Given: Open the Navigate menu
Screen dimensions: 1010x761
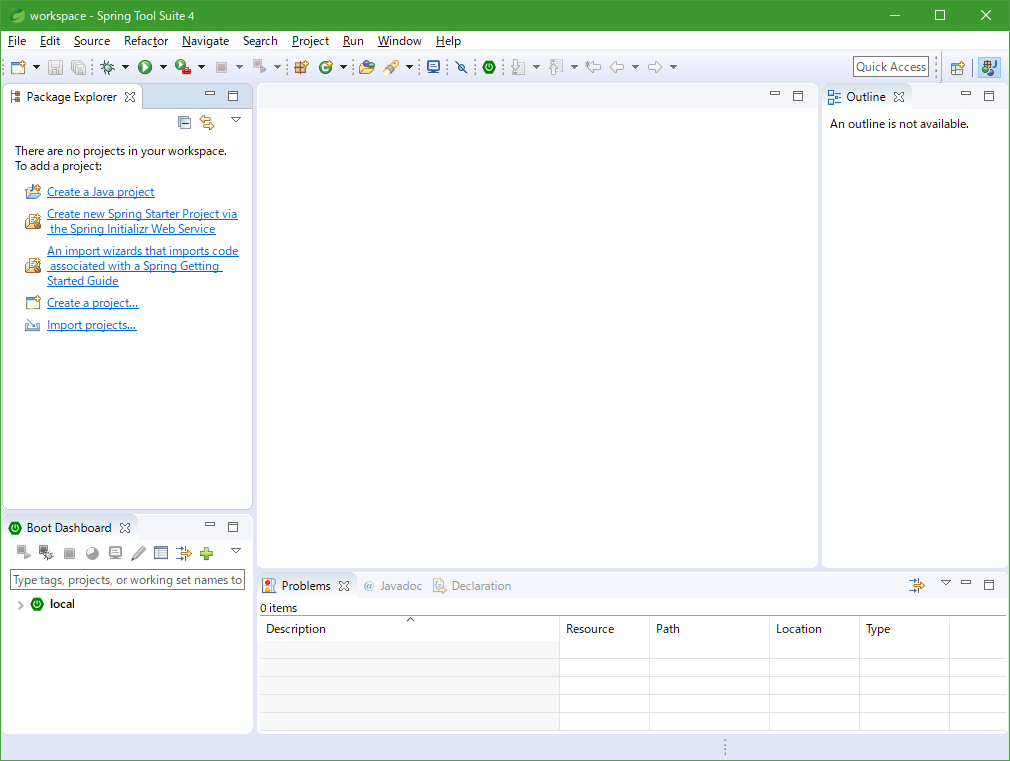Looking at the screenshot, I should pos(205,41).
